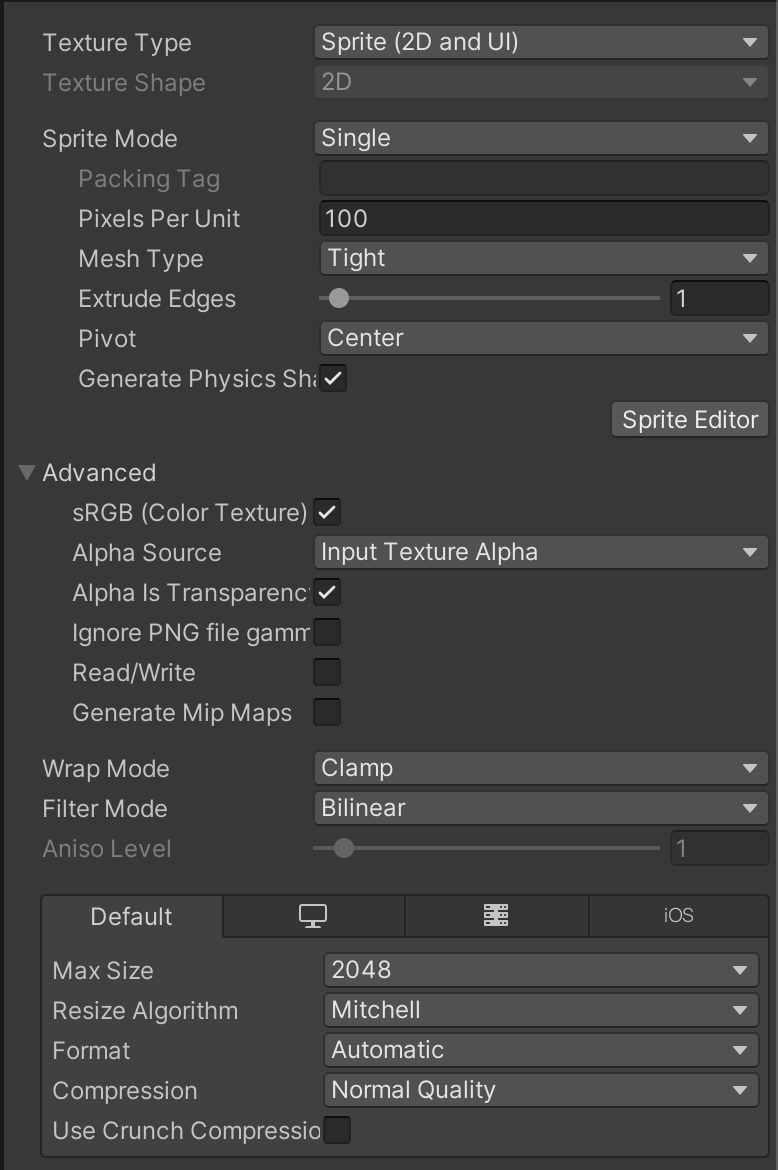Open the Filter Mode dropdown
778x1170 pixels.
540,808
